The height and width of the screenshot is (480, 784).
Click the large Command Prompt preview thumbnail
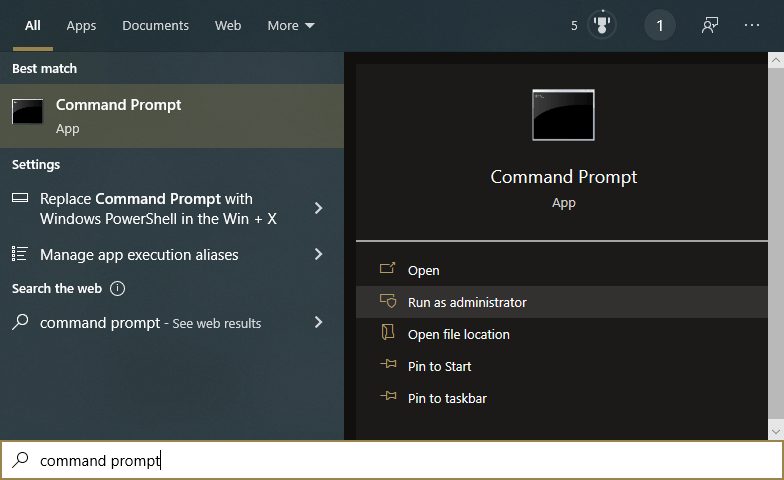point(564,115)
